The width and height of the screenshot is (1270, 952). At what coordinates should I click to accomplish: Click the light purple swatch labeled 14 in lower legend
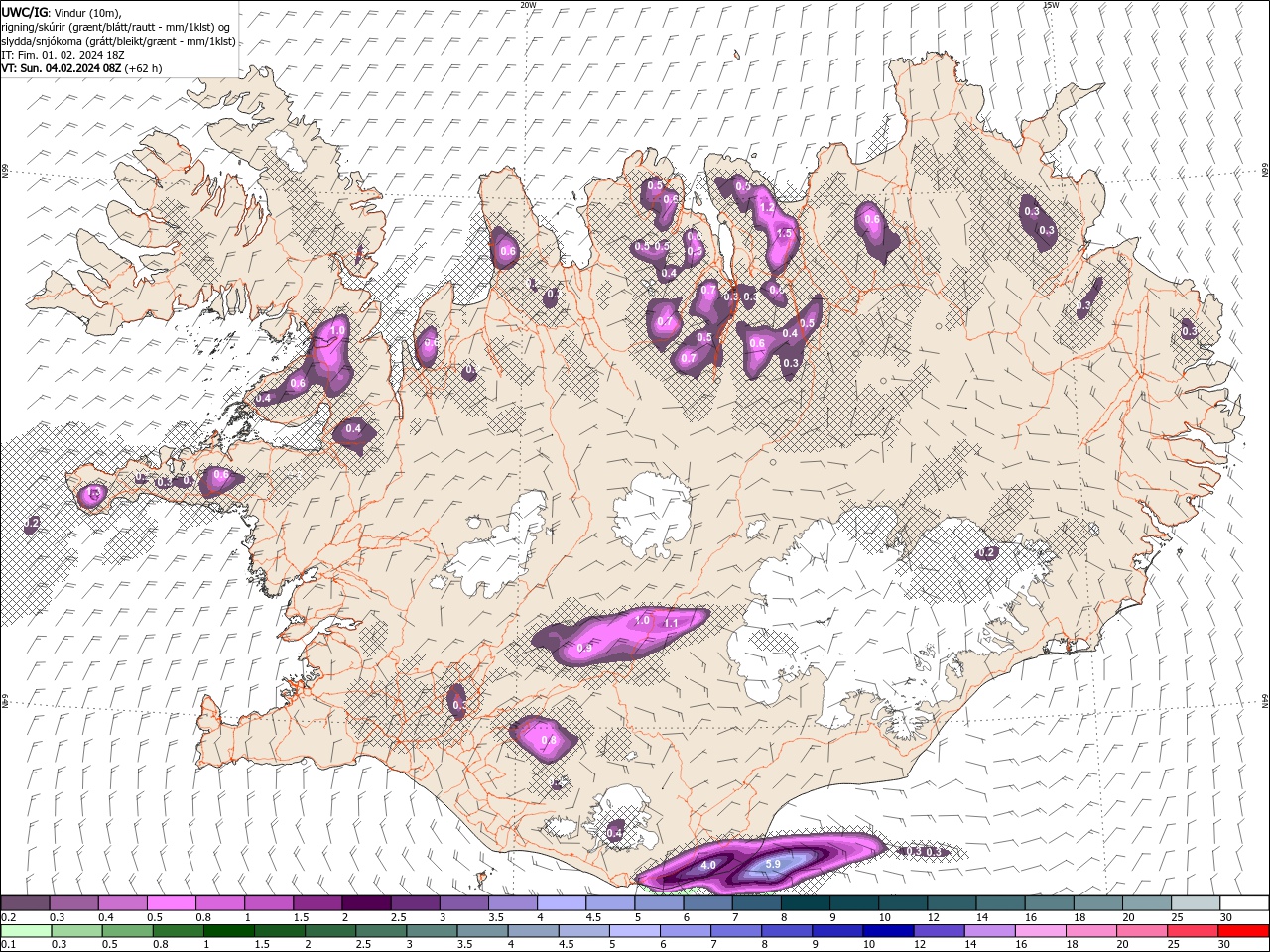991,931
